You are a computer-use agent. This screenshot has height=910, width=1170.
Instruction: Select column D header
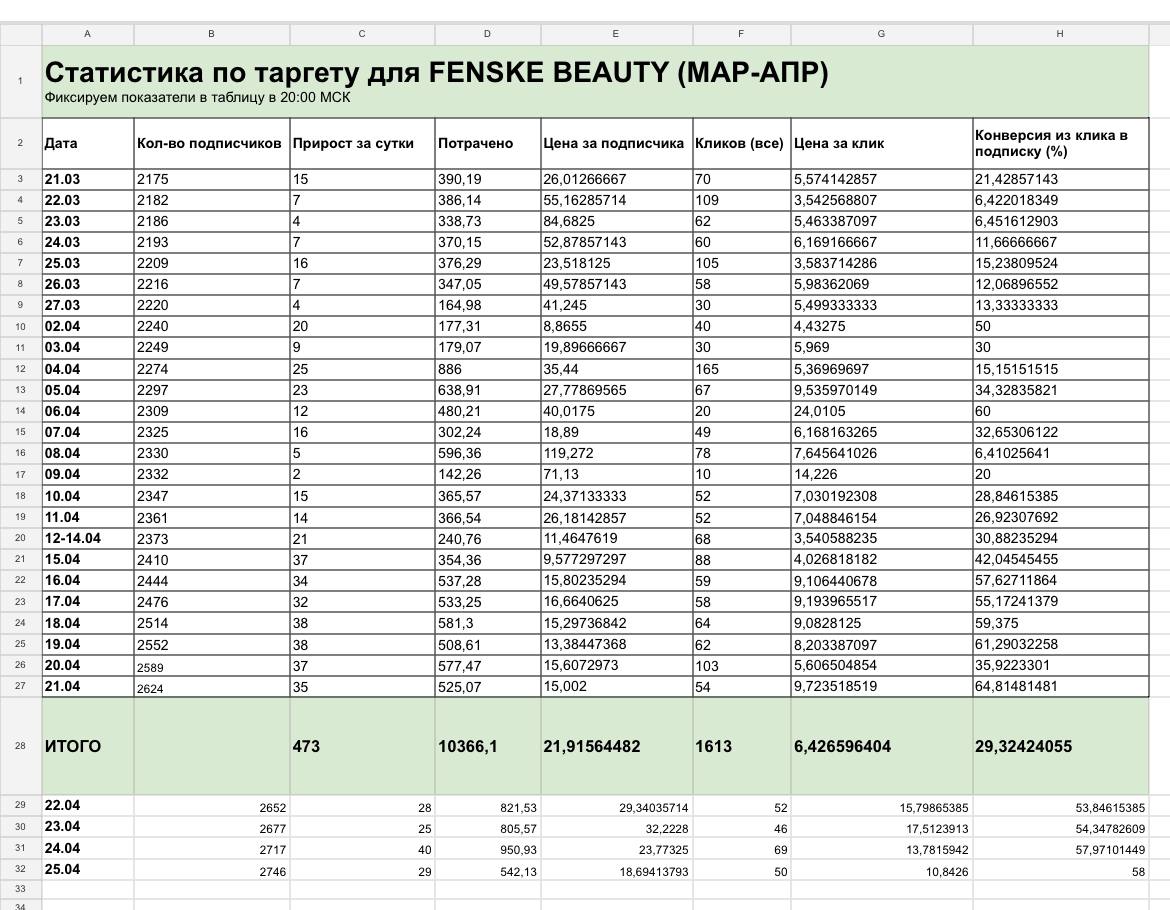pos(487,34)
